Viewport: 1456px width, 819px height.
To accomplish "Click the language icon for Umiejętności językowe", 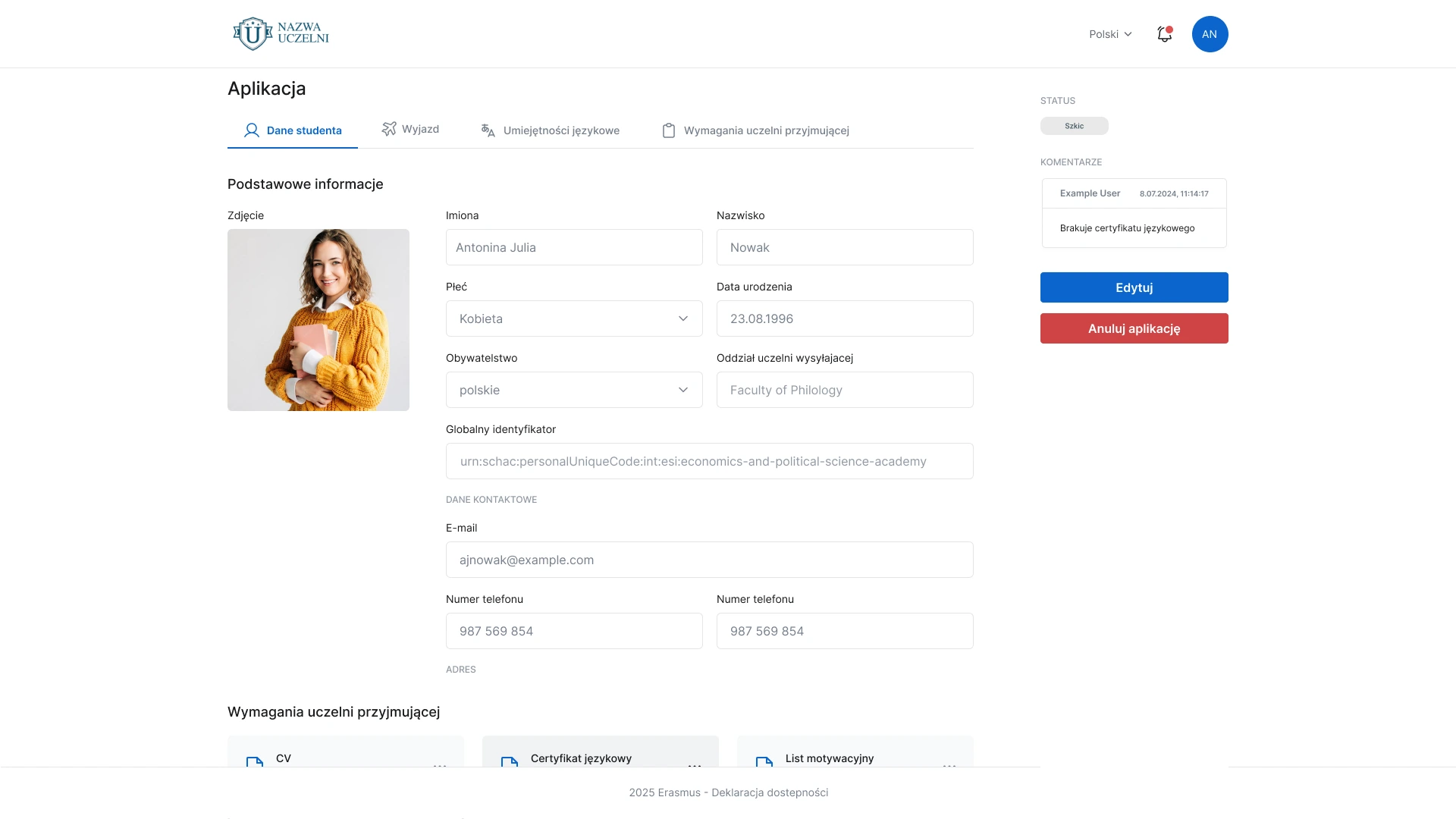I will point(488,130).
